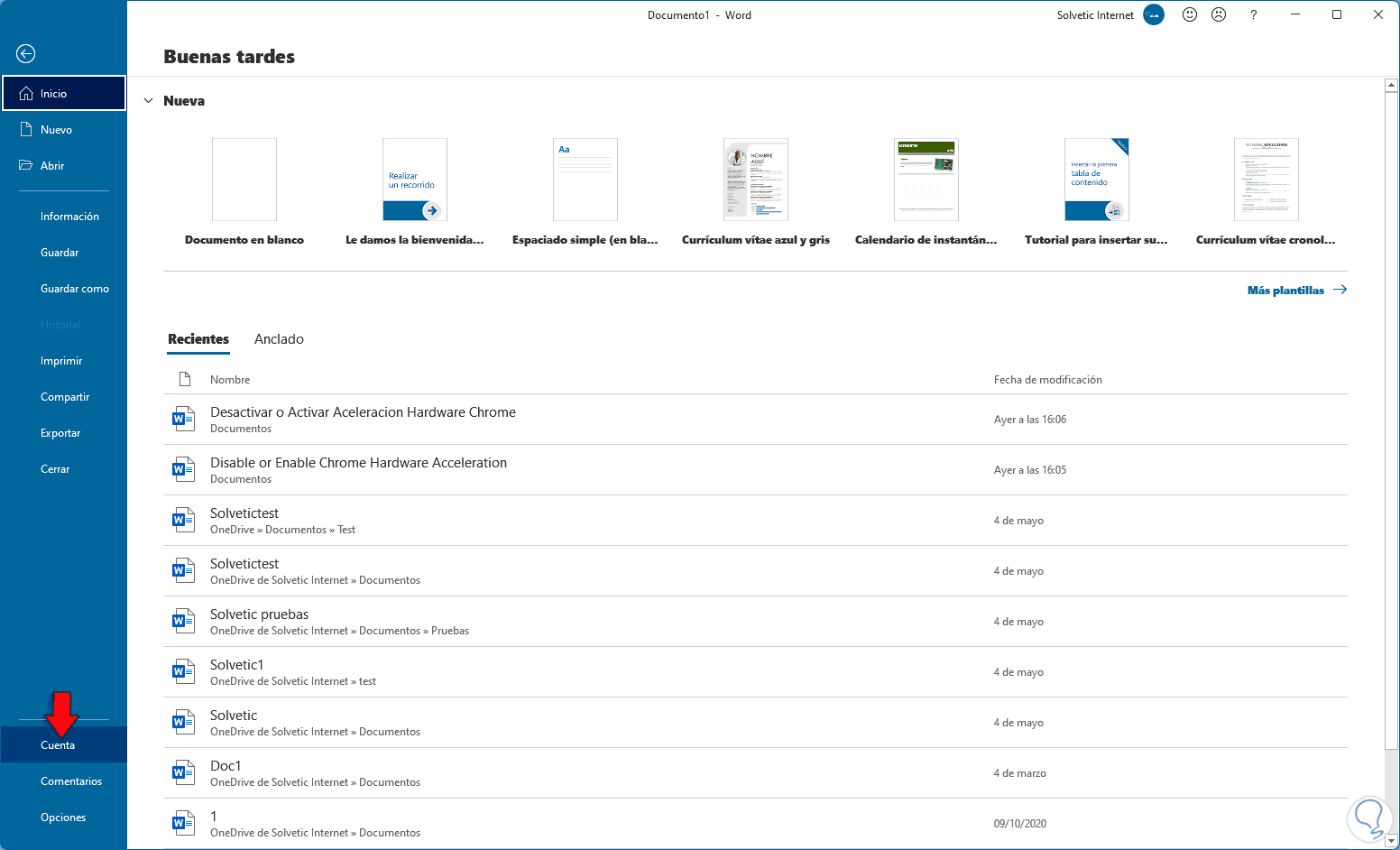Switch to the Anclado tab

279,339
